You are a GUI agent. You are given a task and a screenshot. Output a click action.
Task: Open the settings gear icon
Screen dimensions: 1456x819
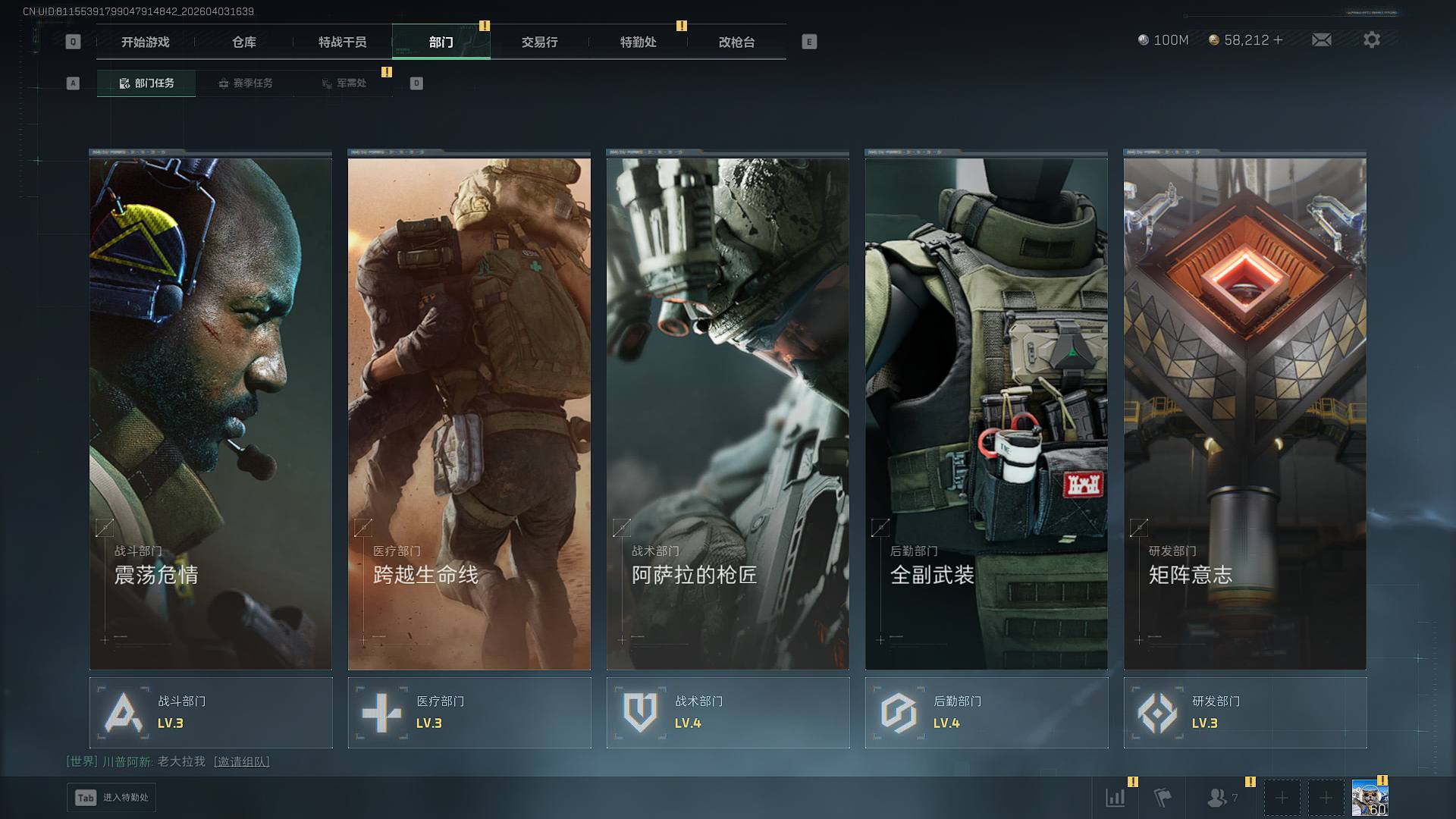click(1371, 39)
